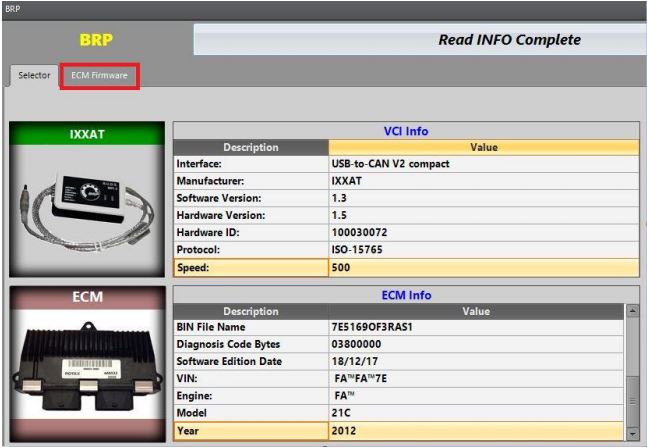Open the ECM Firmware tab
The width and height of the screenshot is (647, 448).
pos(99,76)
